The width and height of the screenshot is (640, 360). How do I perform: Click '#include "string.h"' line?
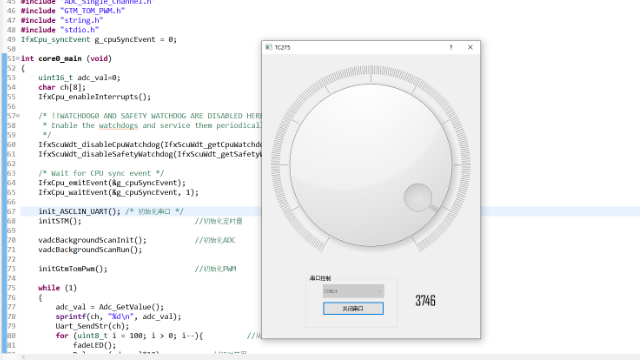62,20
